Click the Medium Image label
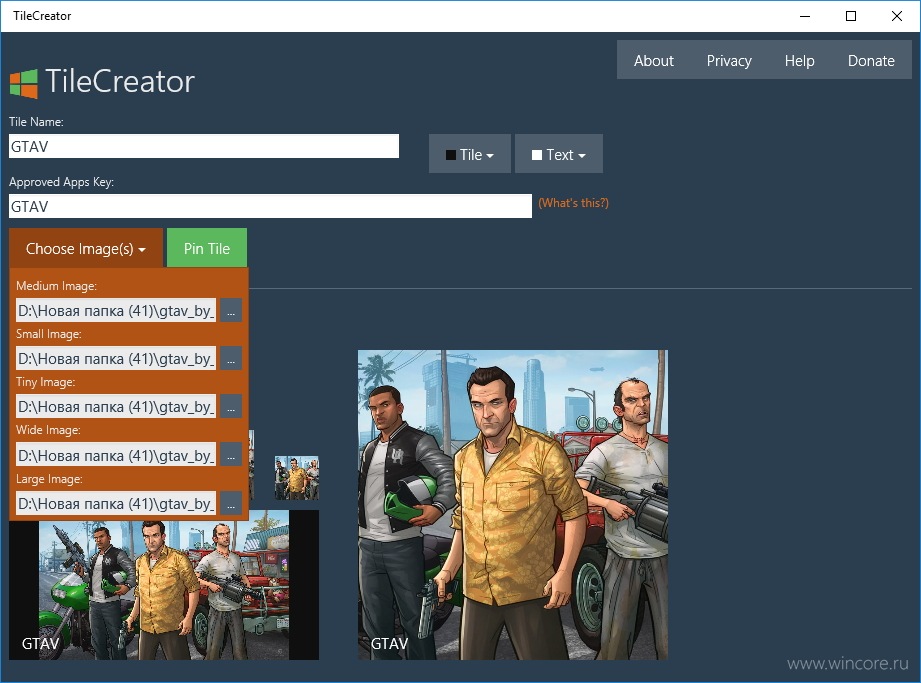This screenshot has width=921, height=683. tap(56, 286)
